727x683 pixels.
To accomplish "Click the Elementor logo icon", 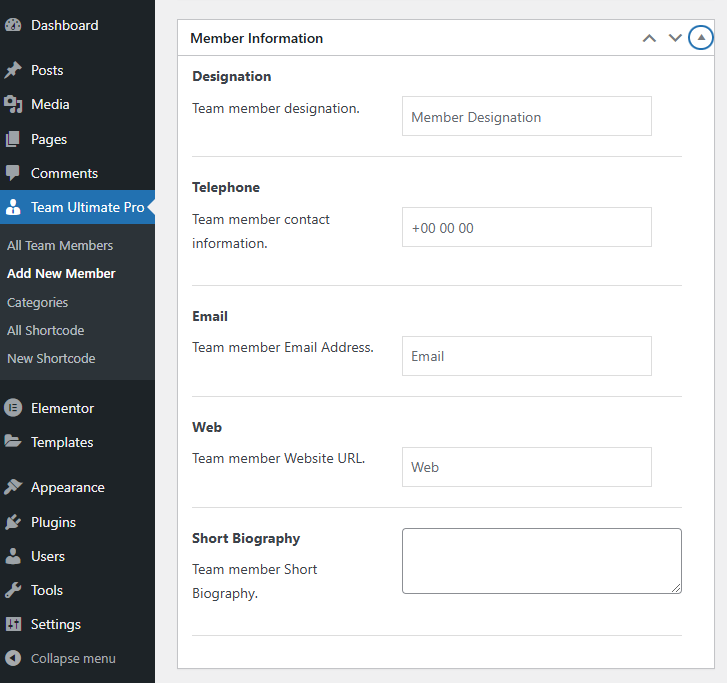I will (13, 408).
